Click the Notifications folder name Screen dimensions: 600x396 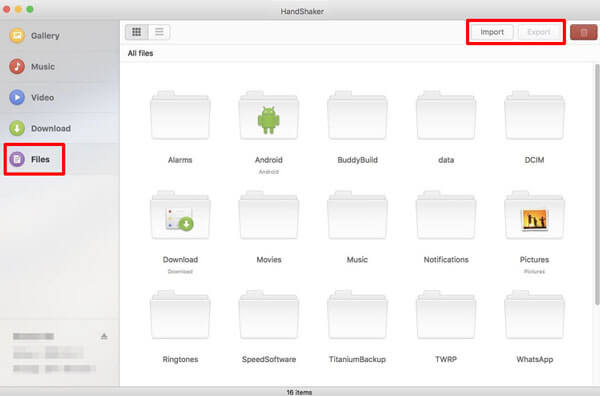[446, 260]
